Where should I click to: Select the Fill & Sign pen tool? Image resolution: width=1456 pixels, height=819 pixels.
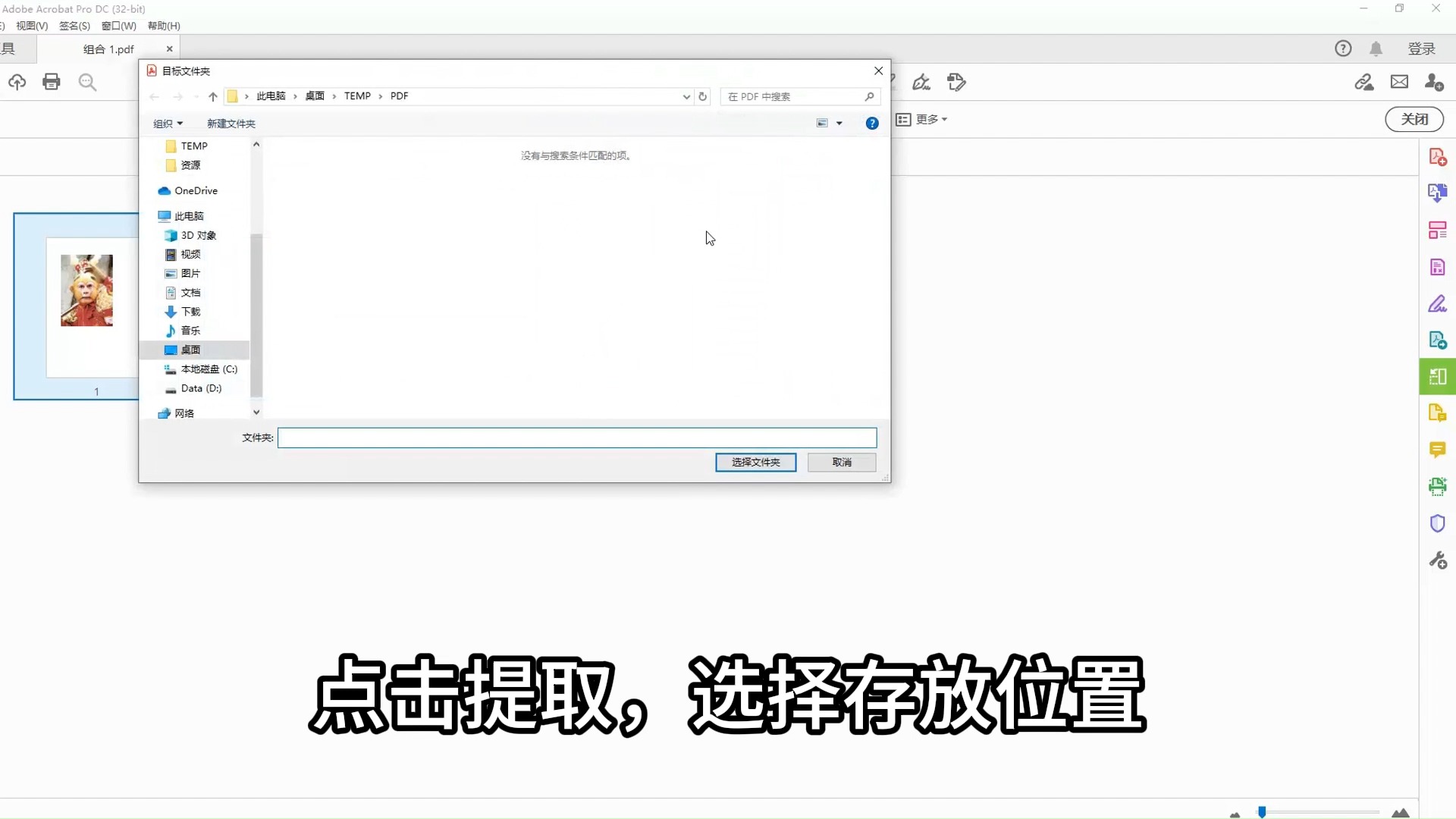pos(1439,304)
